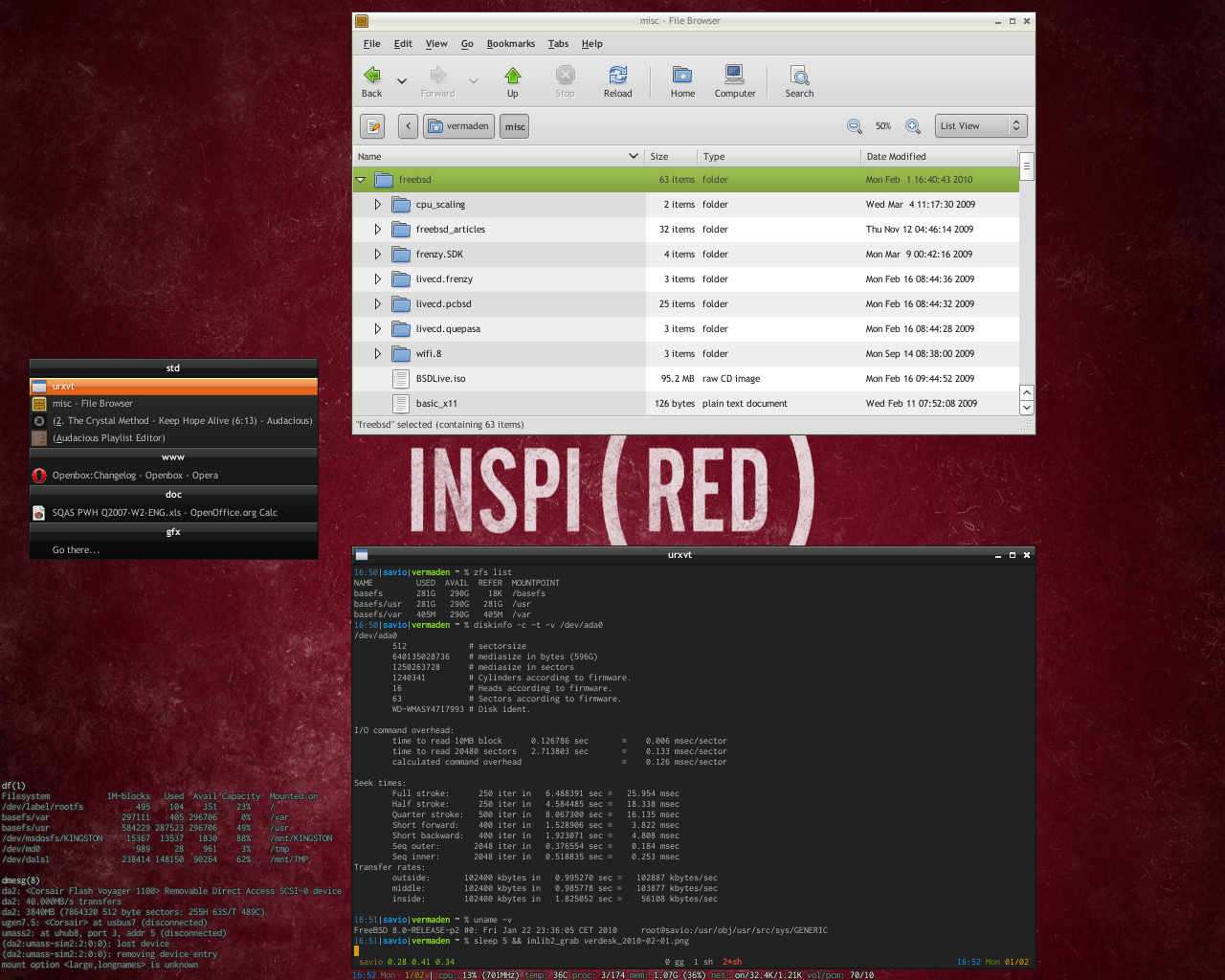Image resolution: width=1225 pixels, height=980 pixels.
Task: Select frenzy.SDK row name text
Action: tap(439, 255)
